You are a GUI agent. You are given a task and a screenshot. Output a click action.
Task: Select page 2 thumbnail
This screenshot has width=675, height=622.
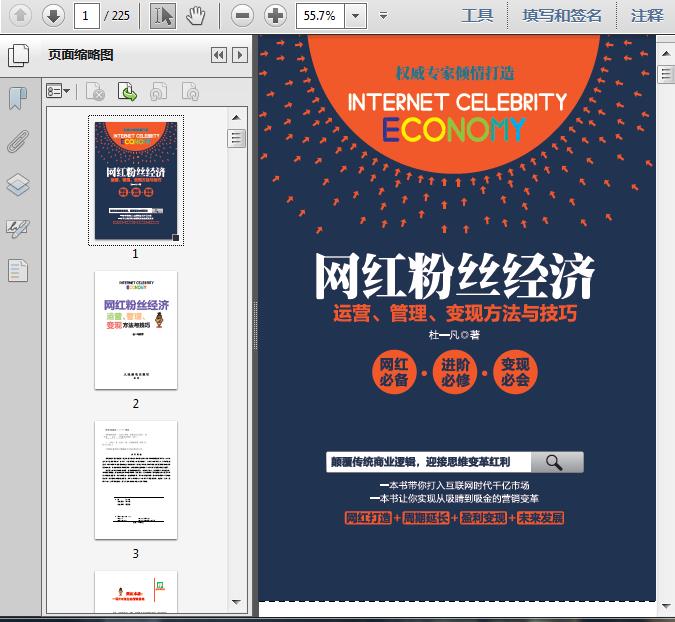click(x=136, y=330)
